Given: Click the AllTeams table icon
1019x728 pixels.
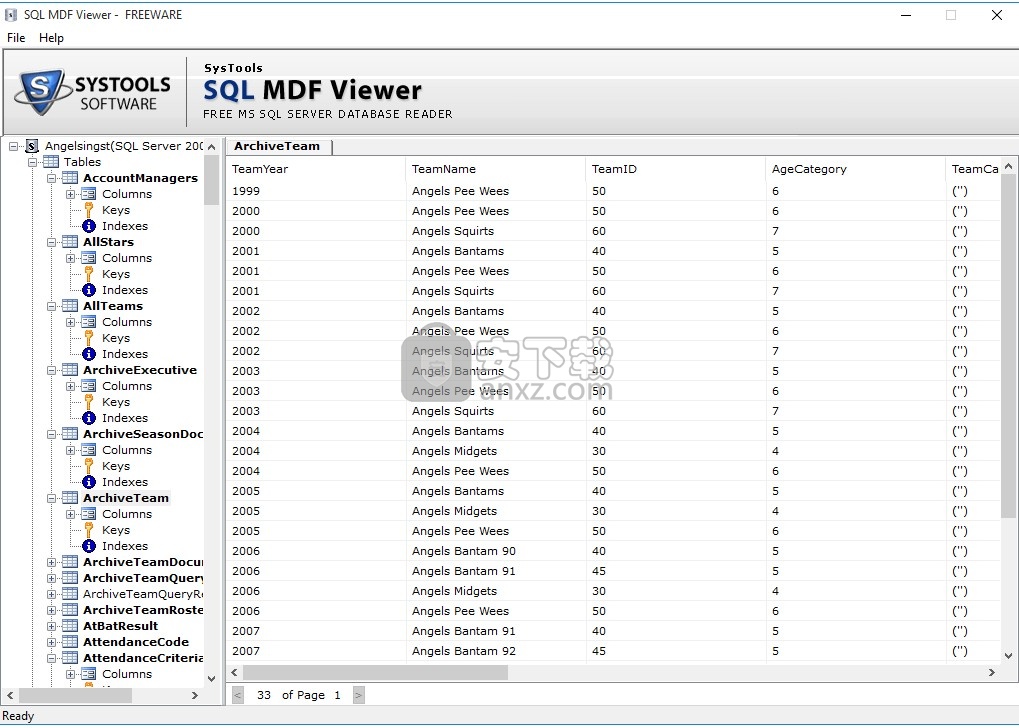Looking at the screenshot, I should (70, 306).
